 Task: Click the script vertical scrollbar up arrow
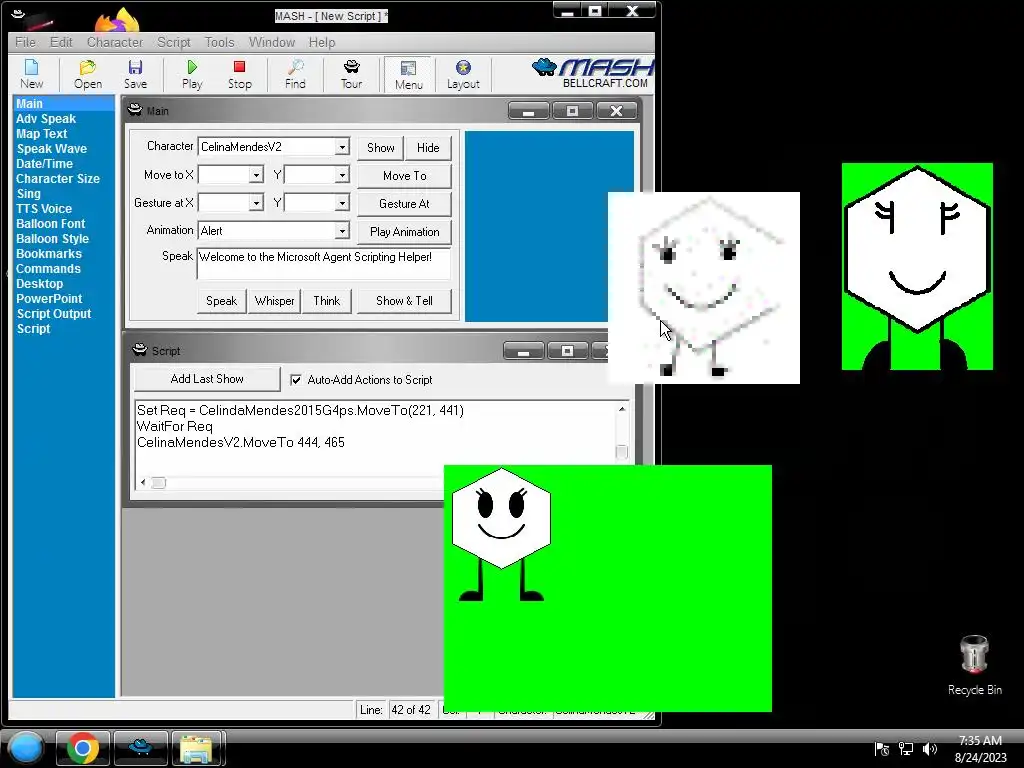point(622,409)
